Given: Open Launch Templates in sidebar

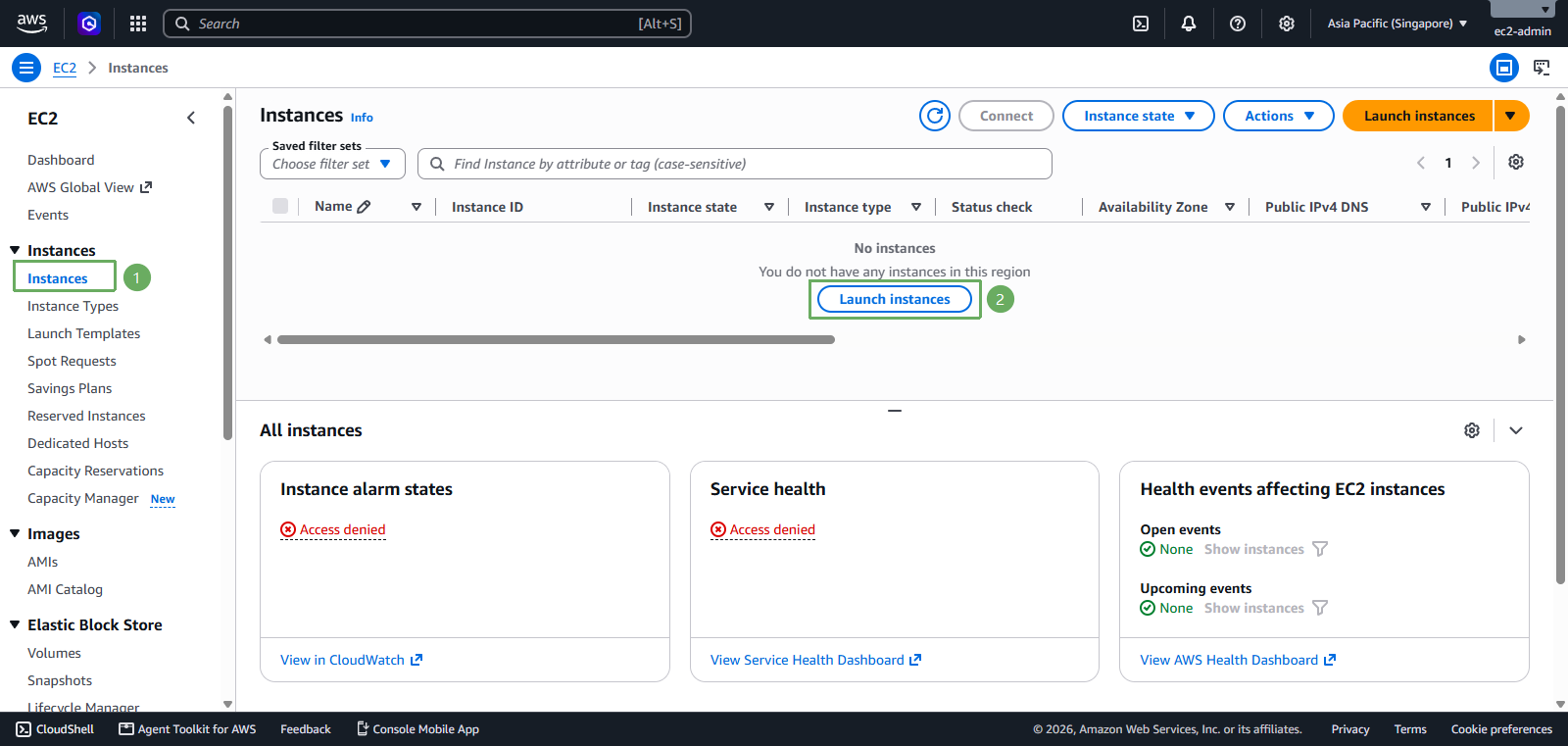Looking at the screenshot, I should (x=83, y=333).
